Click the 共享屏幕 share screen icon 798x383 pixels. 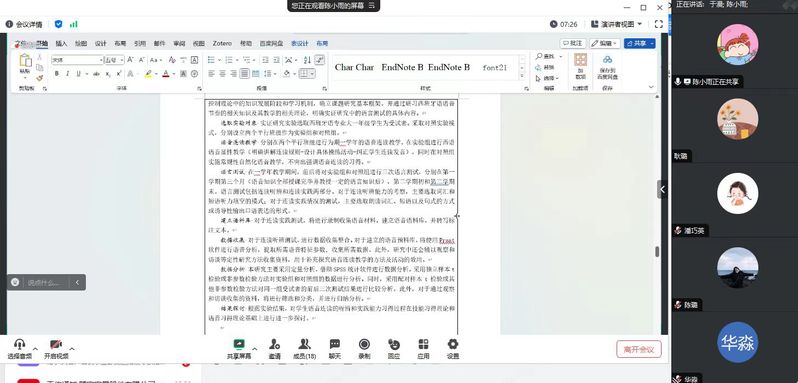point(239,349)
